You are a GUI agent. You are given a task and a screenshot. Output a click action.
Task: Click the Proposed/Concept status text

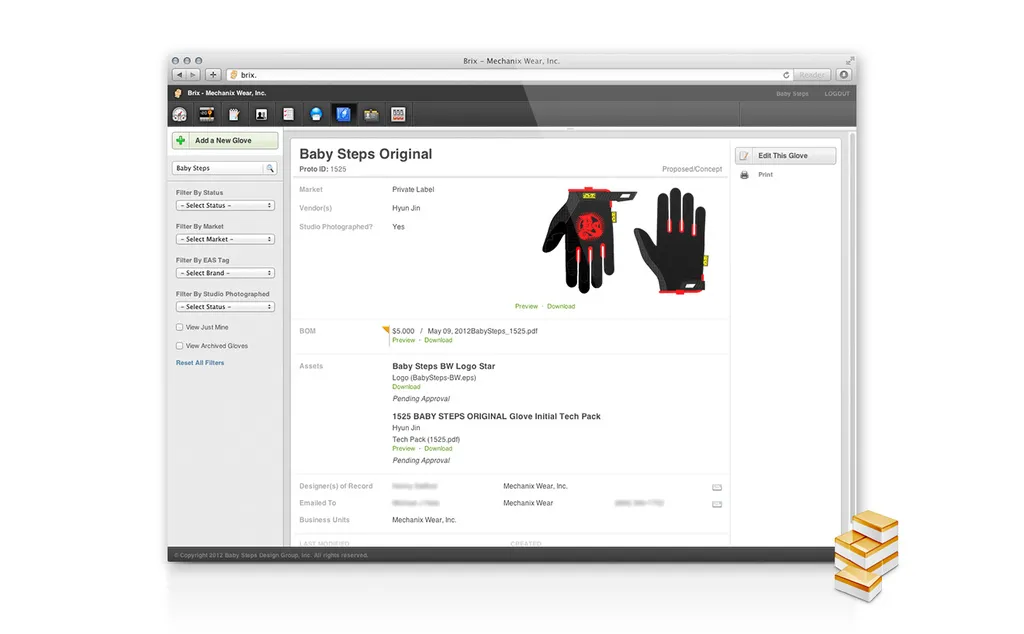coord(692,169)
